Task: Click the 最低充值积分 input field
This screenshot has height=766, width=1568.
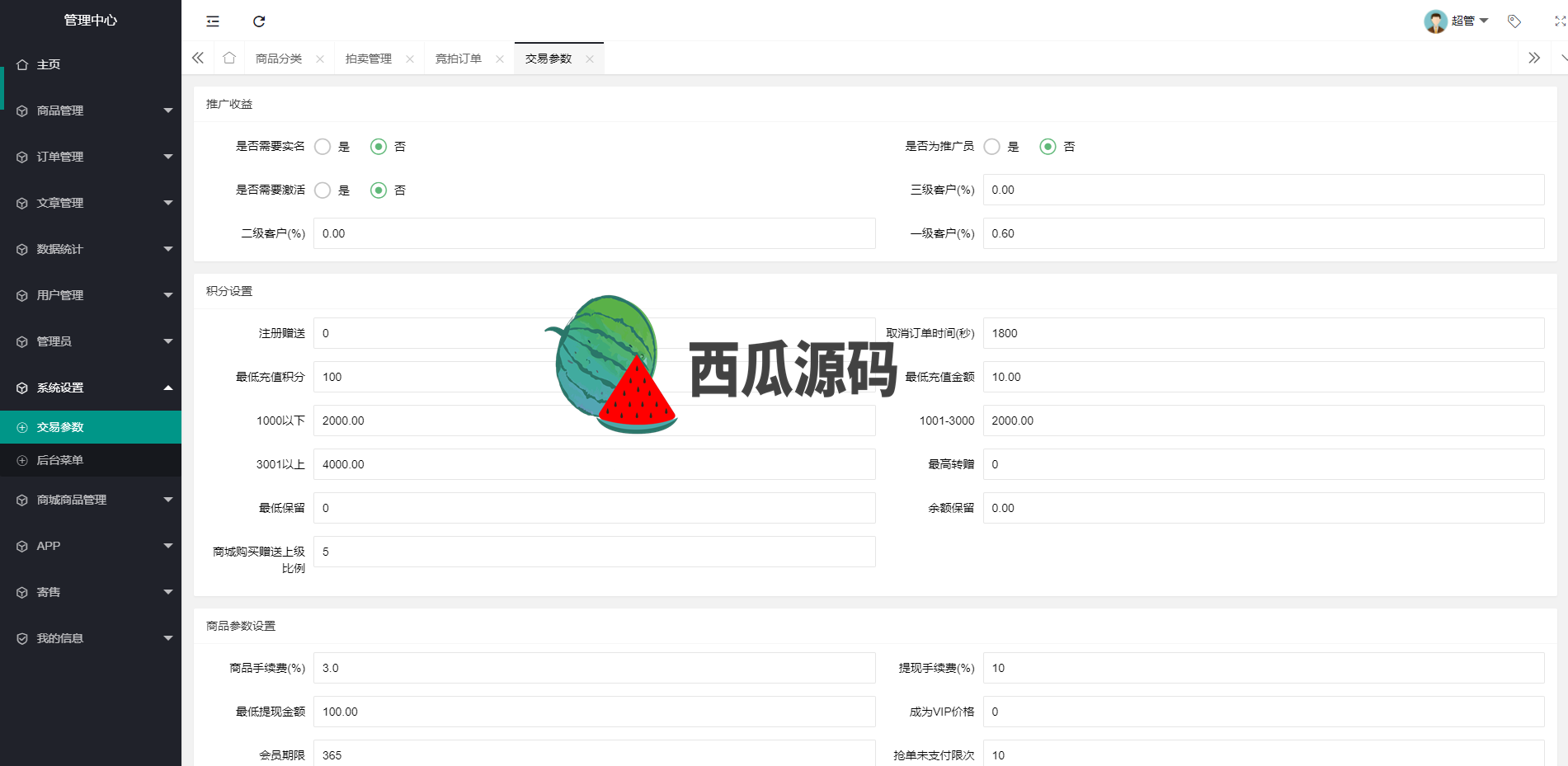Action: tap(595, 377)
